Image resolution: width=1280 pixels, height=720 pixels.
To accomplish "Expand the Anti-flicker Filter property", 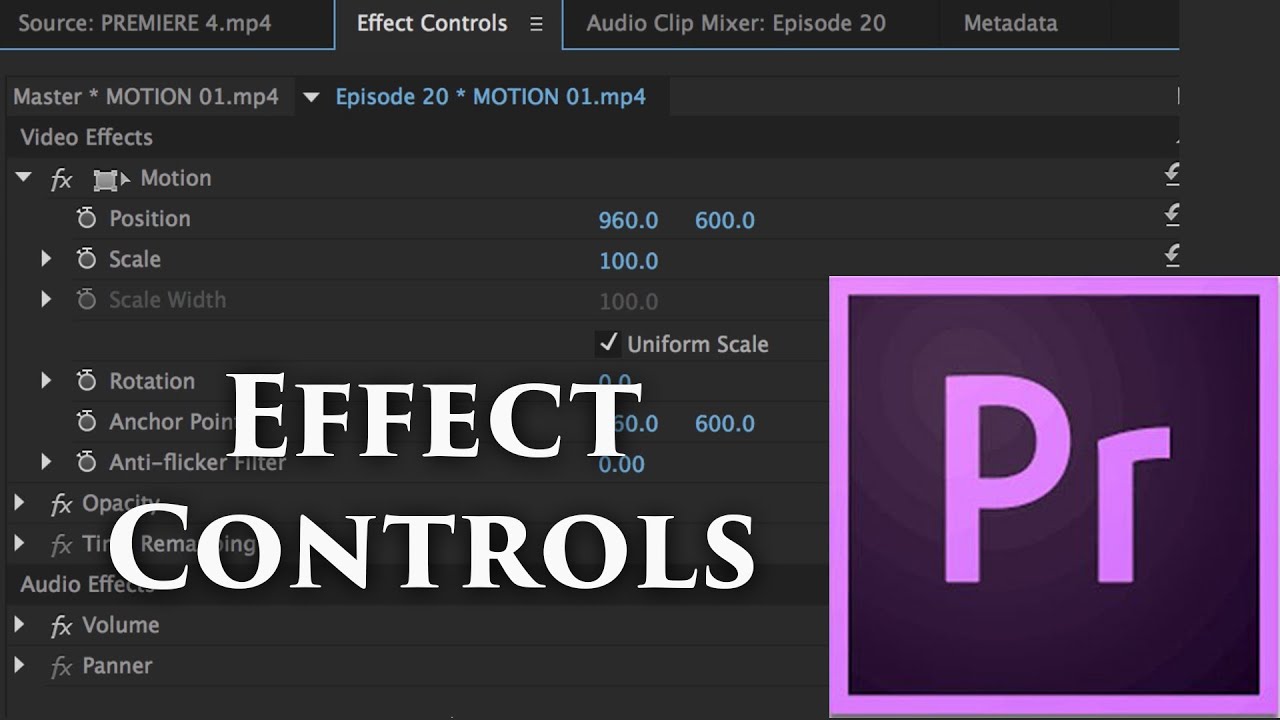I will [46, 462].
